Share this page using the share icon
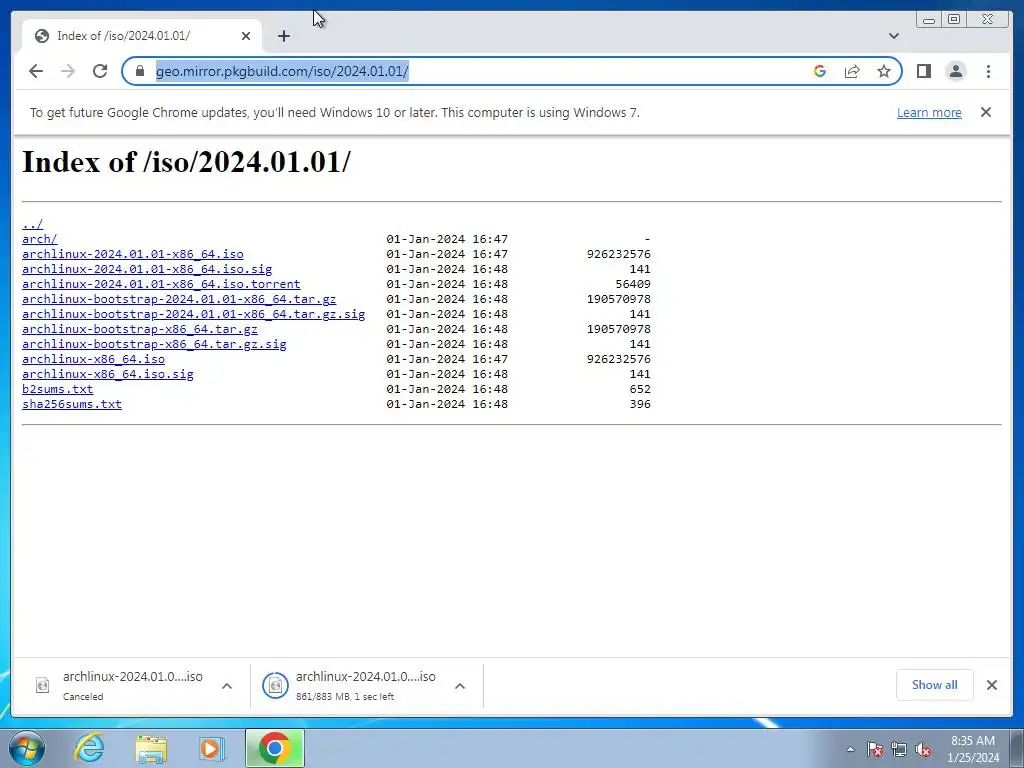 pyautogui.click(x=852, y=71)
